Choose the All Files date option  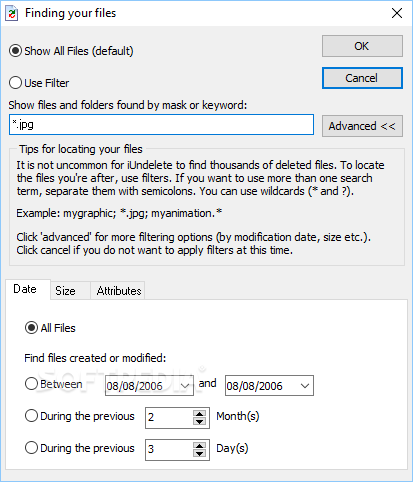50,328
